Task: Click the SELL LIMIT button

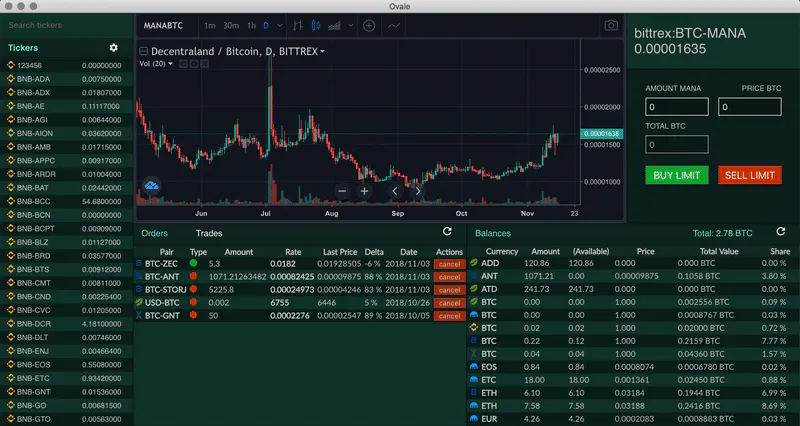Action: (749, 175)
